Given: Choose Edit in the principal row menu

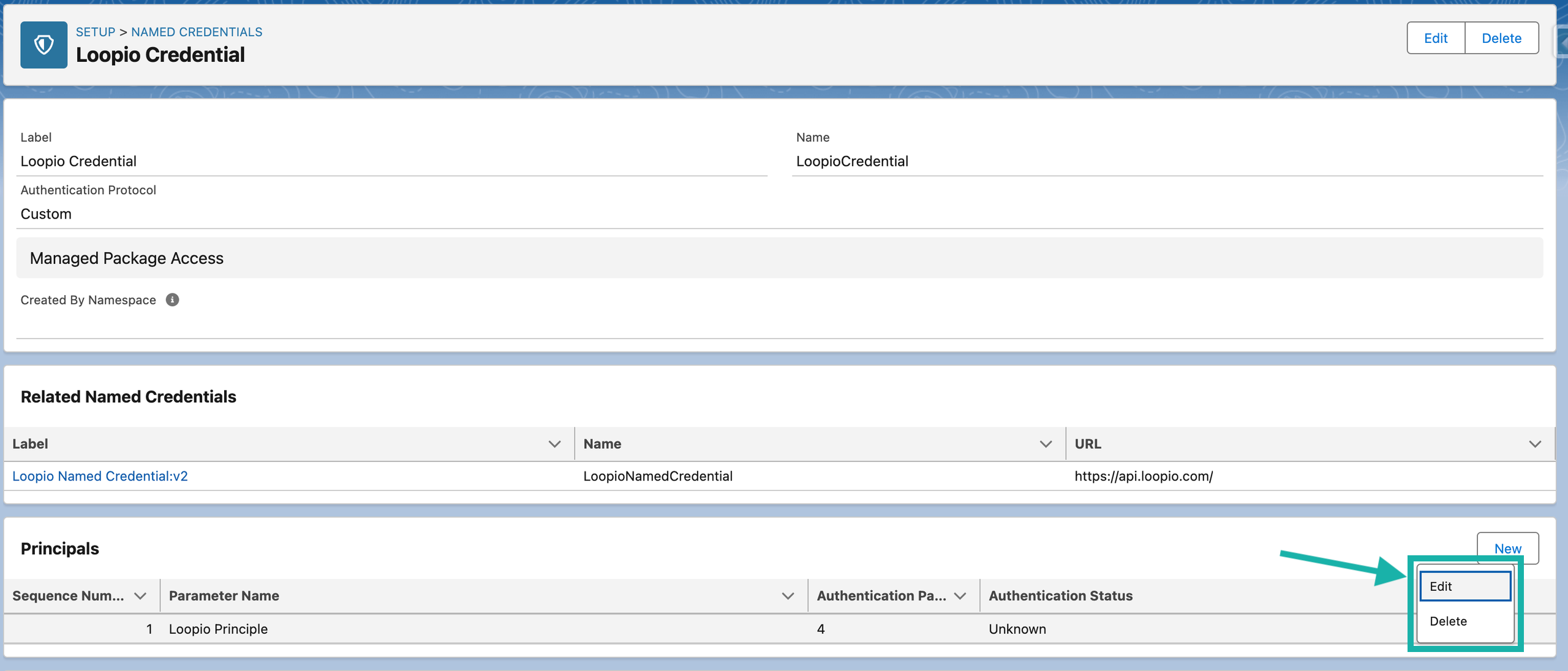Looking at the screenshot, I should (x=1466, y=587).
